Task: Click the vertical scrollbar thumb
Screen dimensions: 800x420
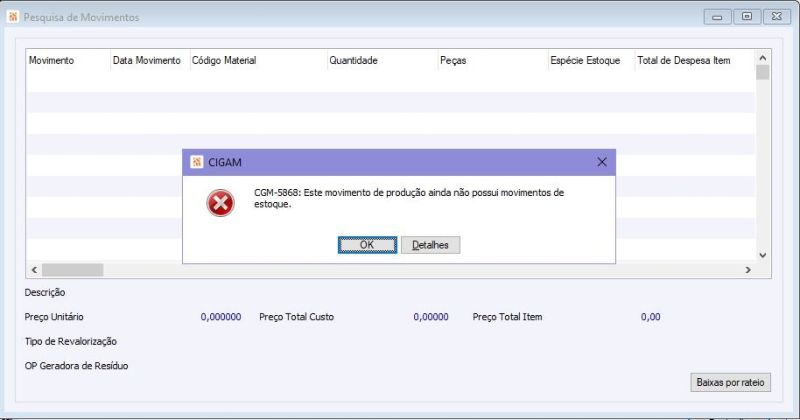Action: pos(763,72)
